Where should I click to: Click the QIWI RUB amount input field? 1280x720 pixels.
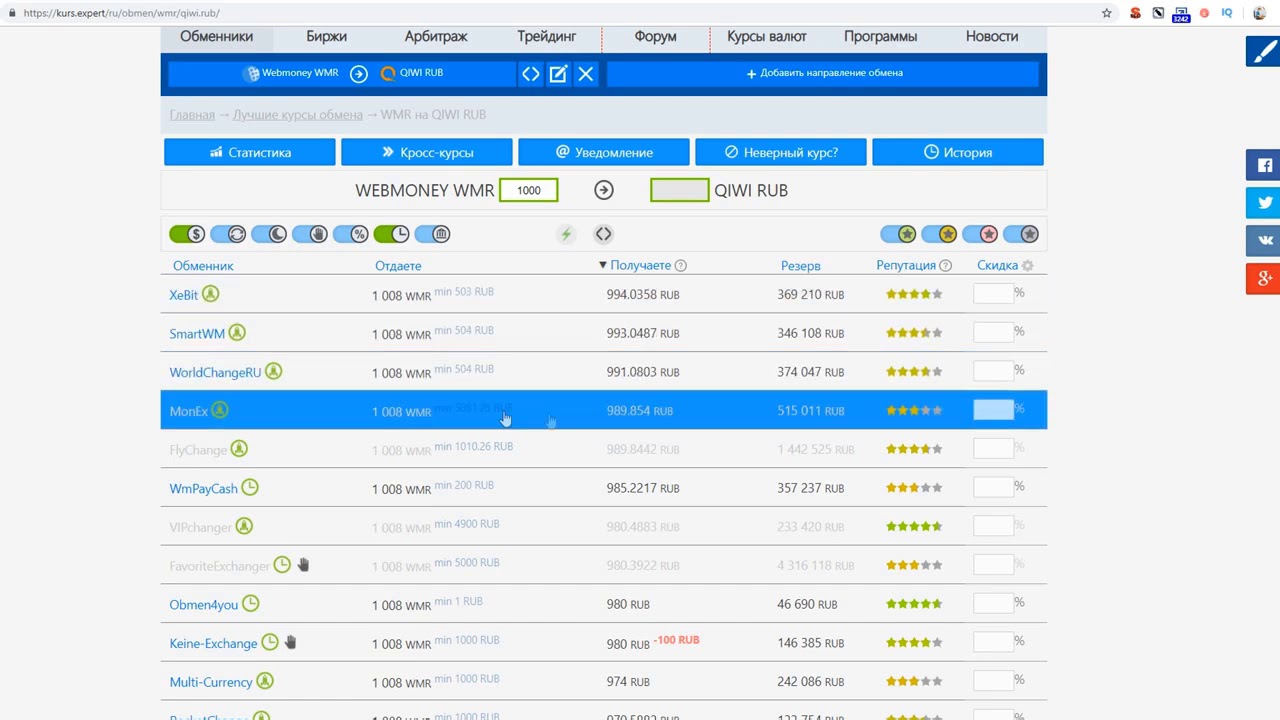pos(680,190)
